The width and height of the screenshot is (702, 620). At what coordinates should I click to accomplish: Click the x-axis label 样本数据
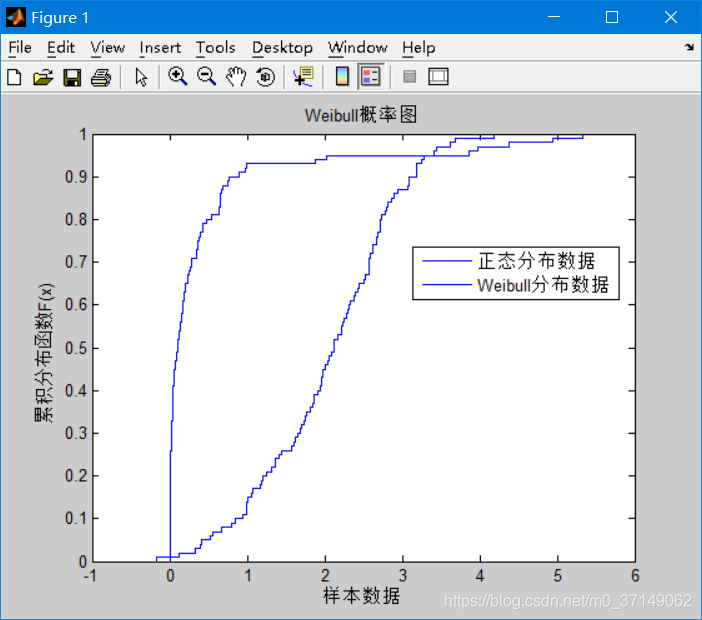click(362, 596)
